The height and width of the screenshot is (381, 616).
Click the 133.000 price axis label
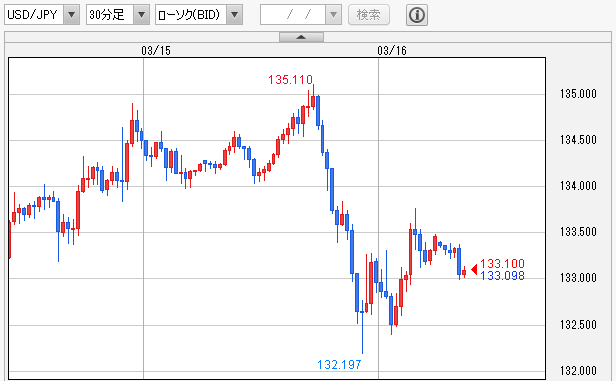point(578,278)
